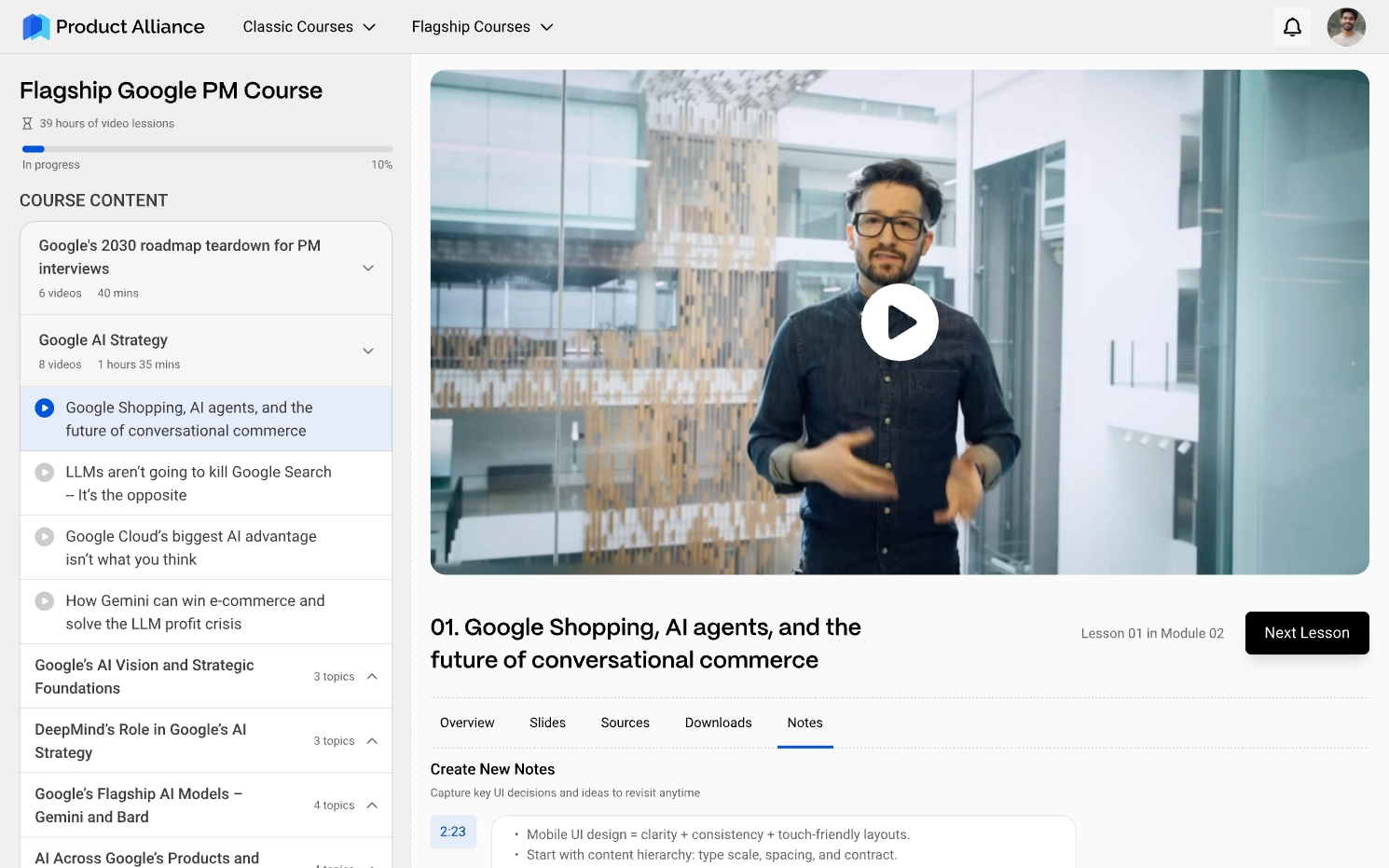Click the play circle beside LLMs Google Search lesson
Viewport: 1389px width, 868px height.
coord(45,472)
